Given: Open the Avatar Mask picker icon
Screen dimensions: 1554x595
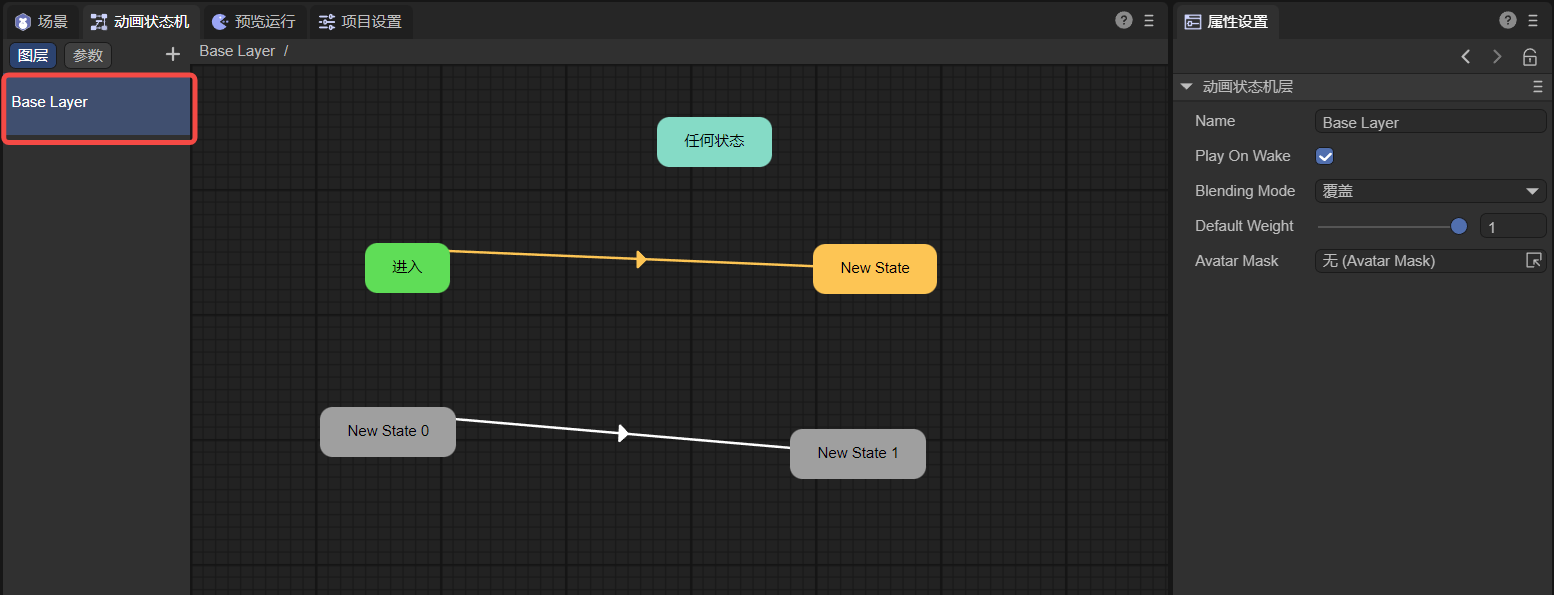Looking at the screenshot, I should click(1533, 260).
